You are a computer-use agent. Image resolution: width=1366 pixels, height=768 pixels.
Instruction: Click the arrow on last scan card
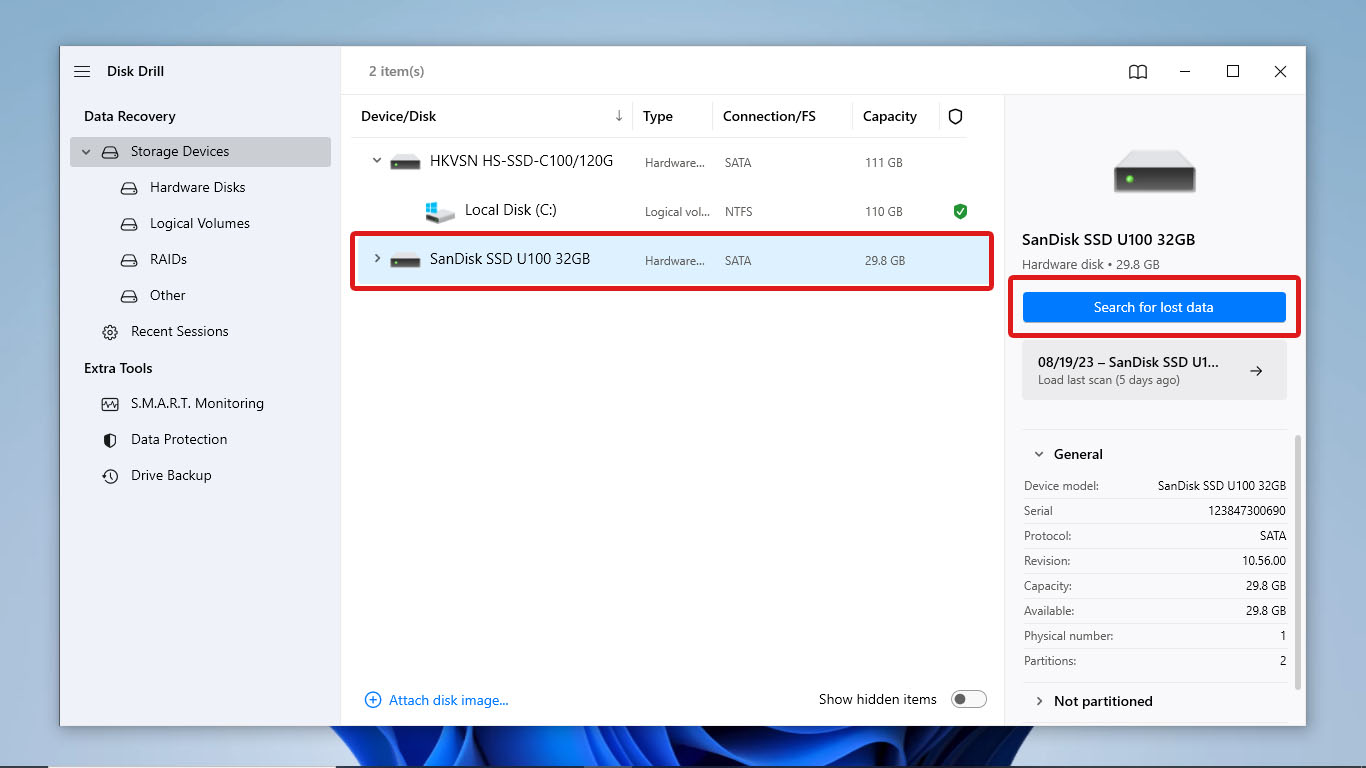(1256, 371)
